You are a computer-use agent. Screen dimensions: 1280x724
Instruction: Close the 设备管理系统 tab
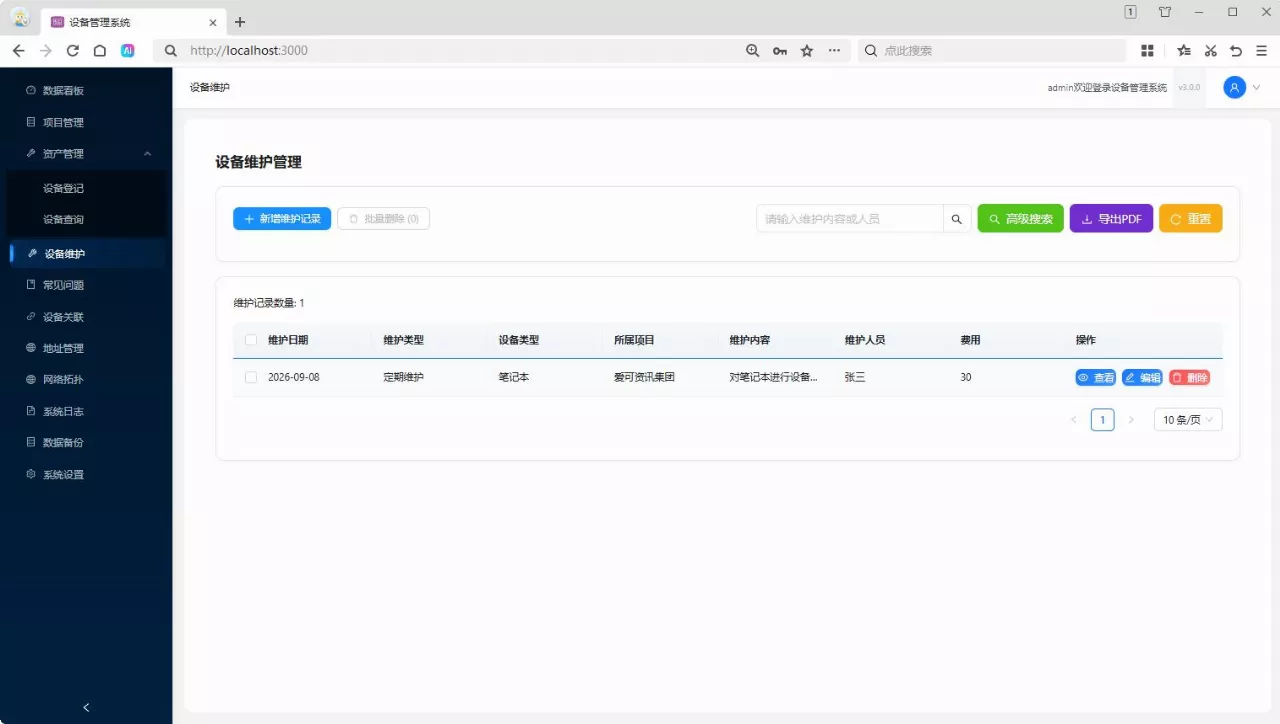point(212,22)
